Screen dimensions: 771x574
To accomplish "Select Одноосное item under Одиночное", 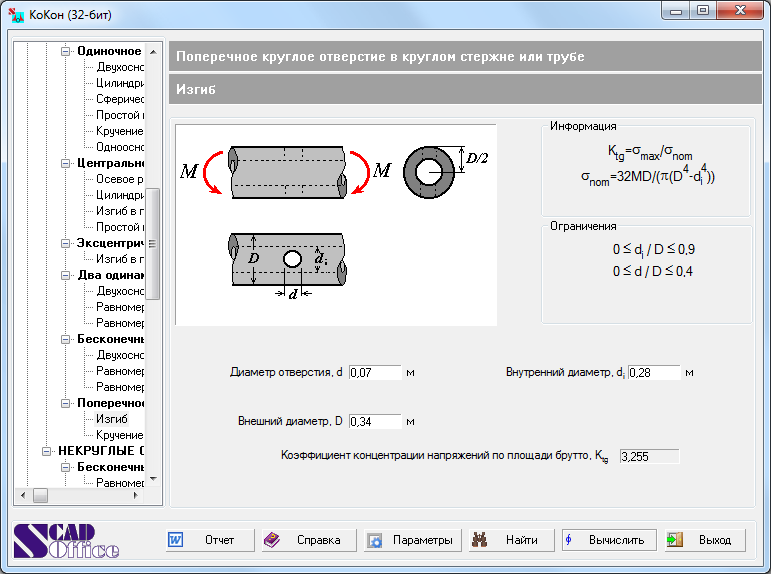I will tap(119, 147).
